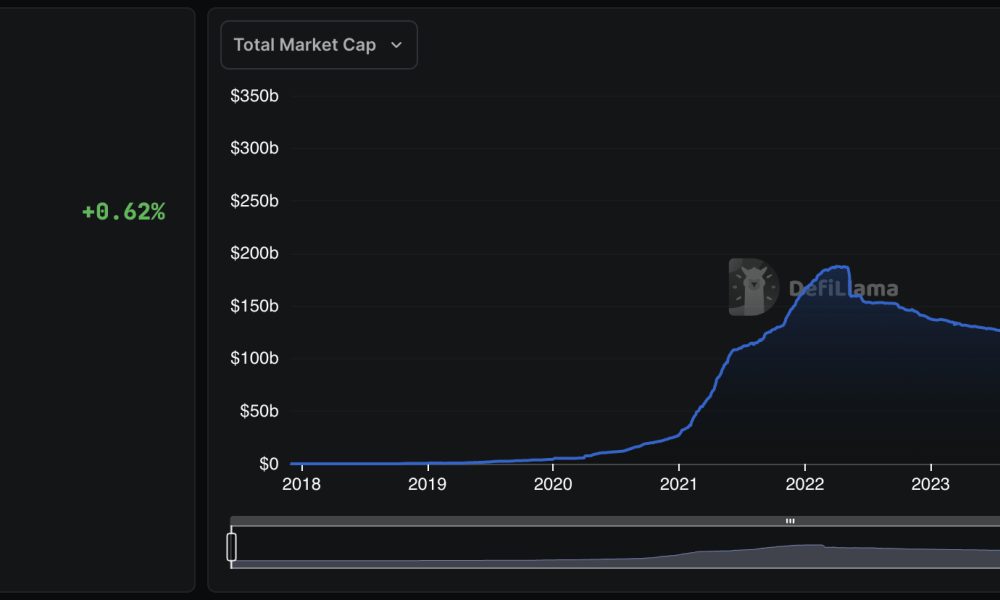Click the 2018 axis label

click(x=302, y=484)
